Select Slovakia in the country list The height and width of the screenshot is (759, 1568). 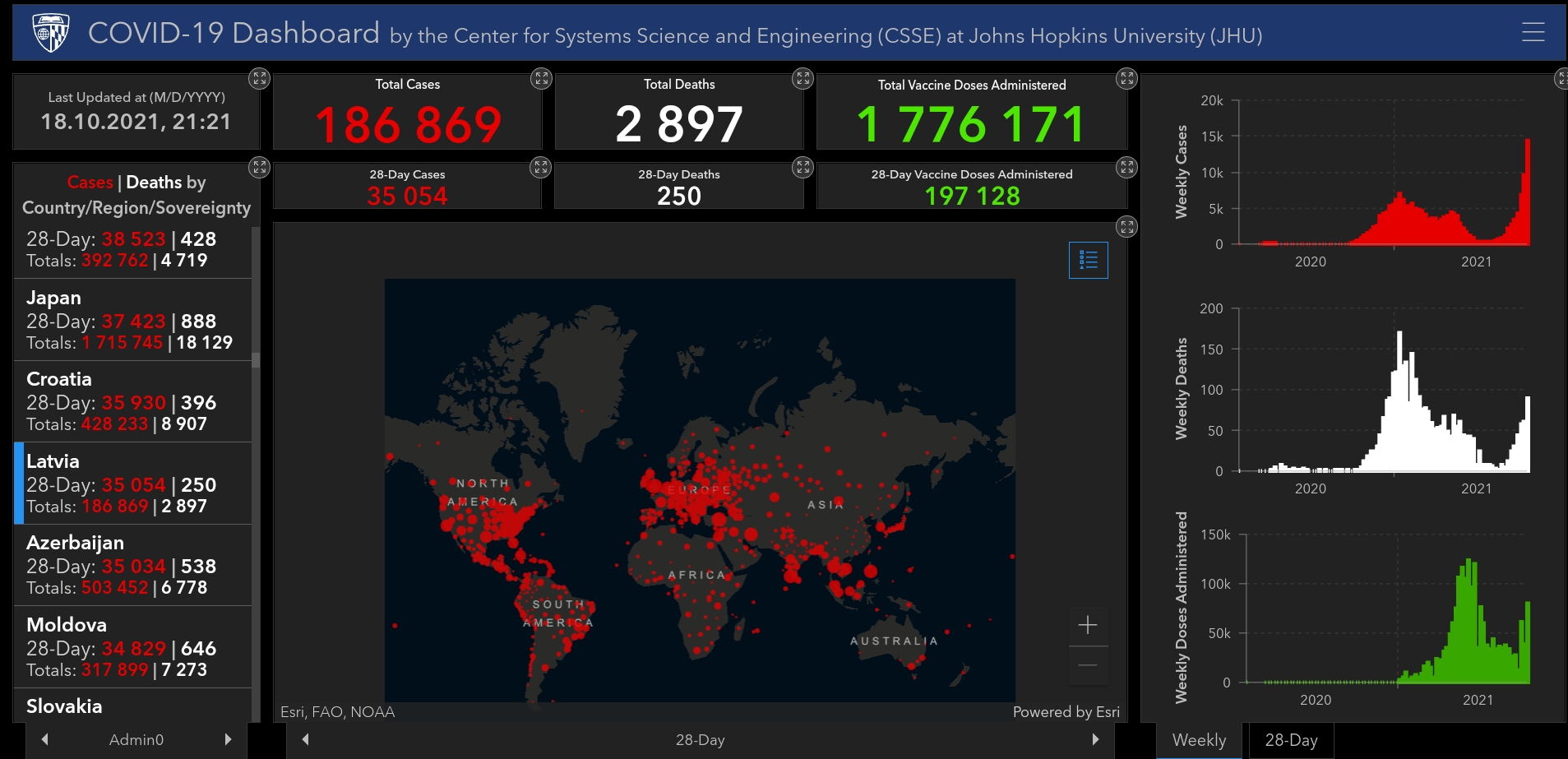coord(133,706)
